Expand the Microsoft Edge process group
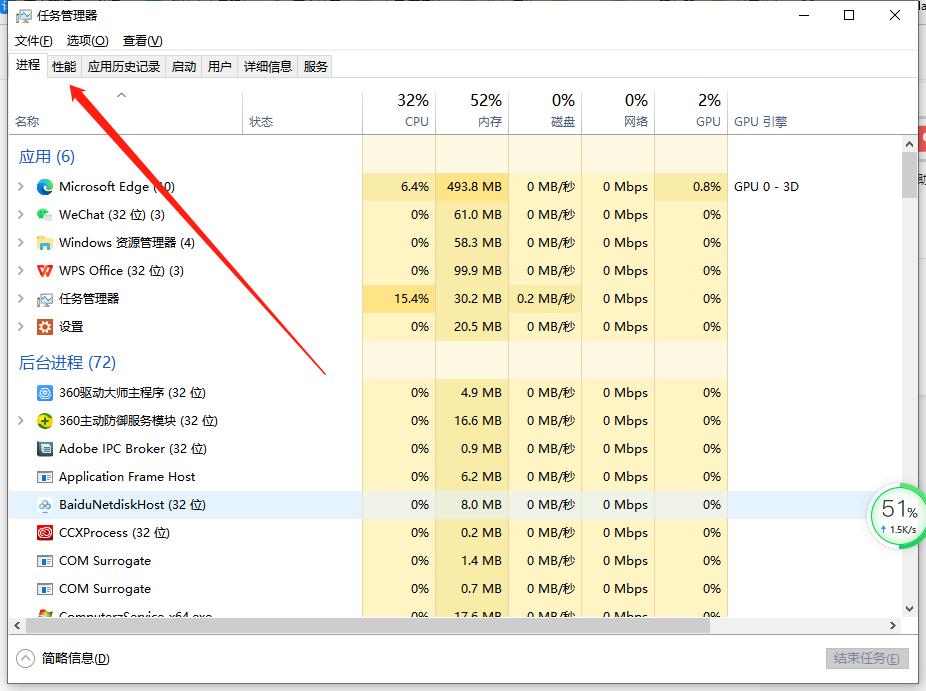 (20, 187)
